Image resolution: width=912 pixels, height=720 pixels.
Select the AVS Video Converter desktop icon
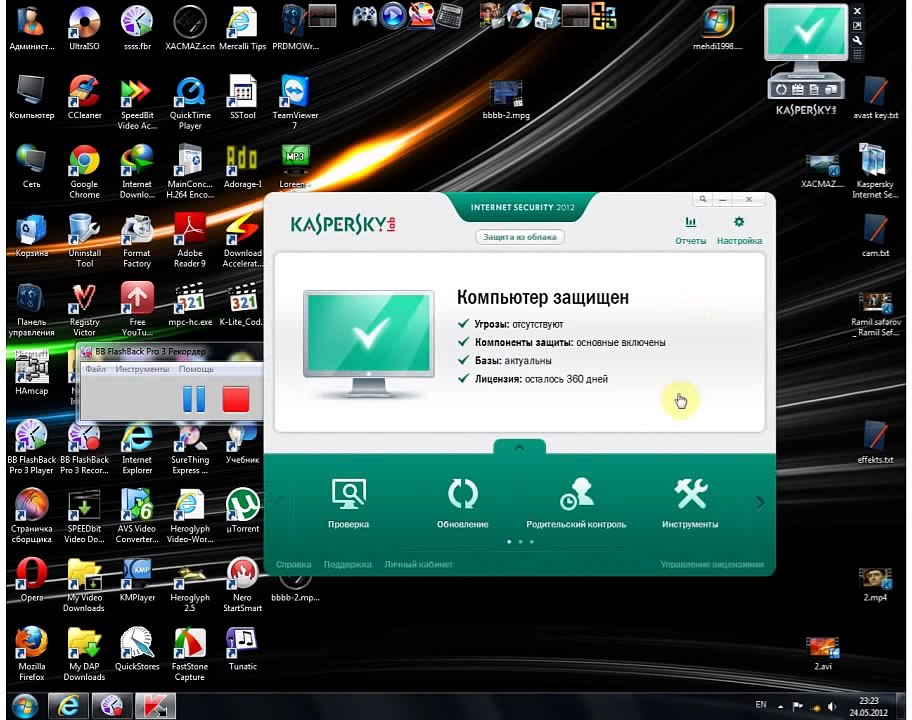[137, 516]
